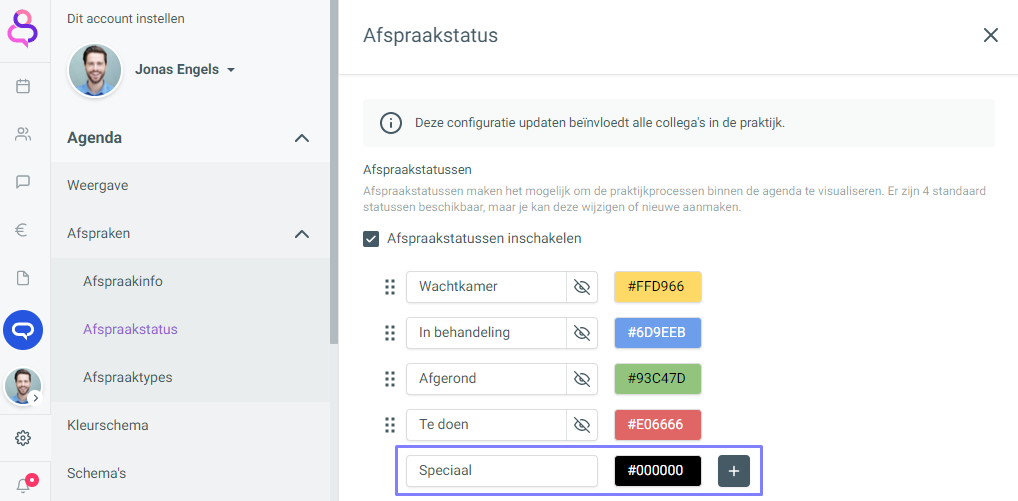Viewport: 1018px width, 501px height.
Task: Open the patients icon in sidebar
Action: 23,134
